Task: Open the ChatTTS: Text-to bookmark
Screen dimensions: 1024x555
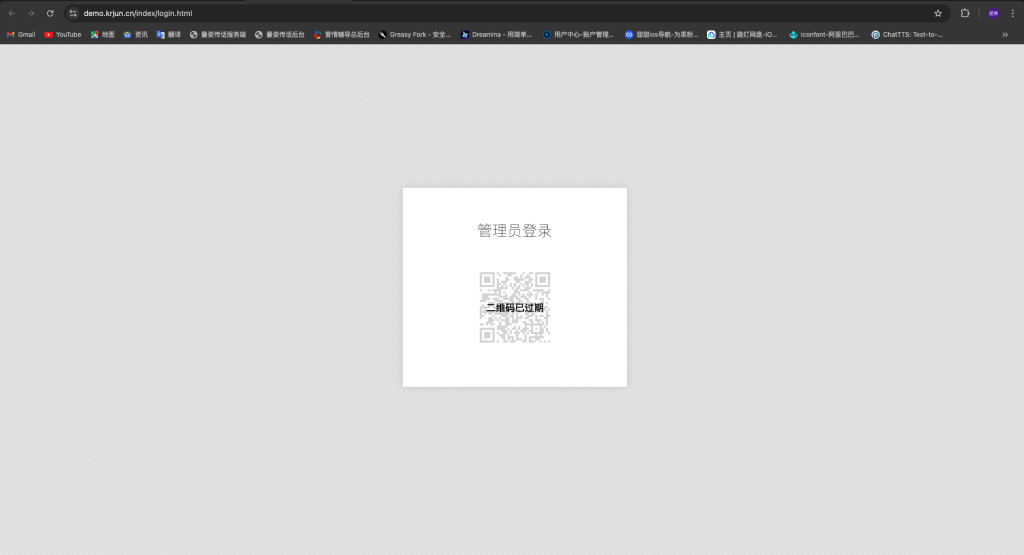Action: pyautogui.click(x=906, y=35)
